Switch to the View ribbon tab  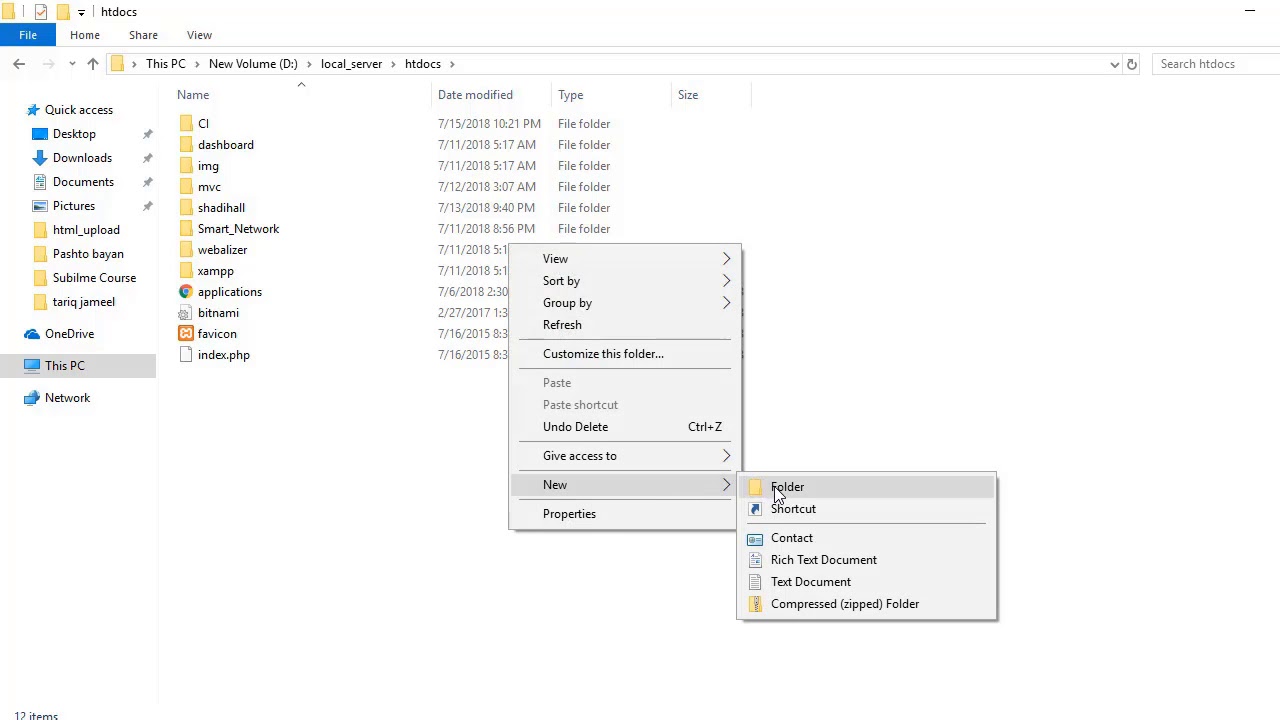tap(199, 35)
